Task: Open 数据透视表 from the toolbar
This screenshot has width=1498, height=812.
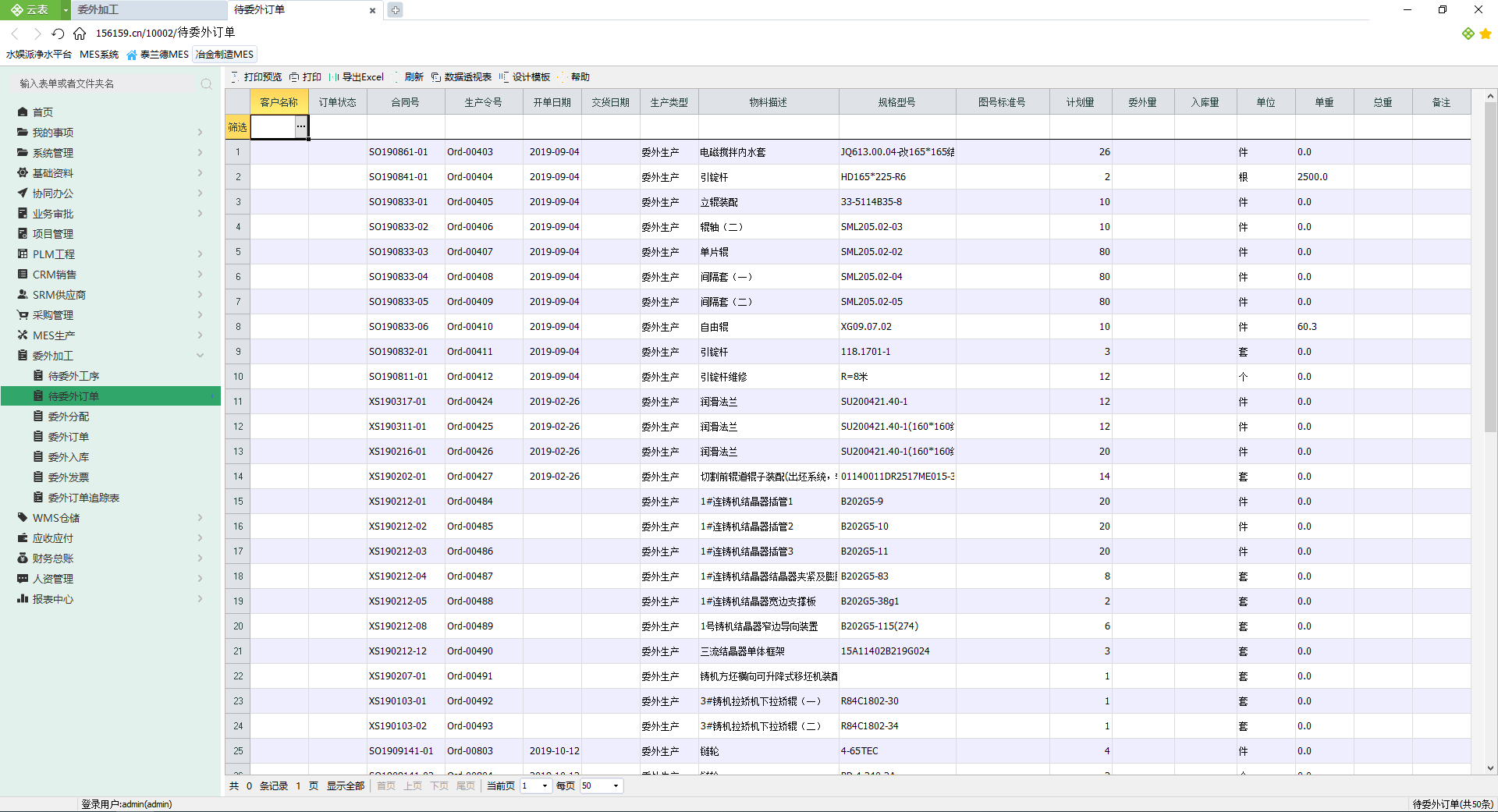Action: coord(461,77)
